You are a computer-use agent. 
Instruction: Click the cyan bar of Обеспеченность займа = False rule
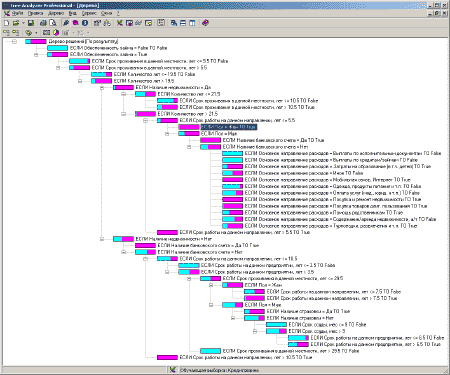click(57, 48)
